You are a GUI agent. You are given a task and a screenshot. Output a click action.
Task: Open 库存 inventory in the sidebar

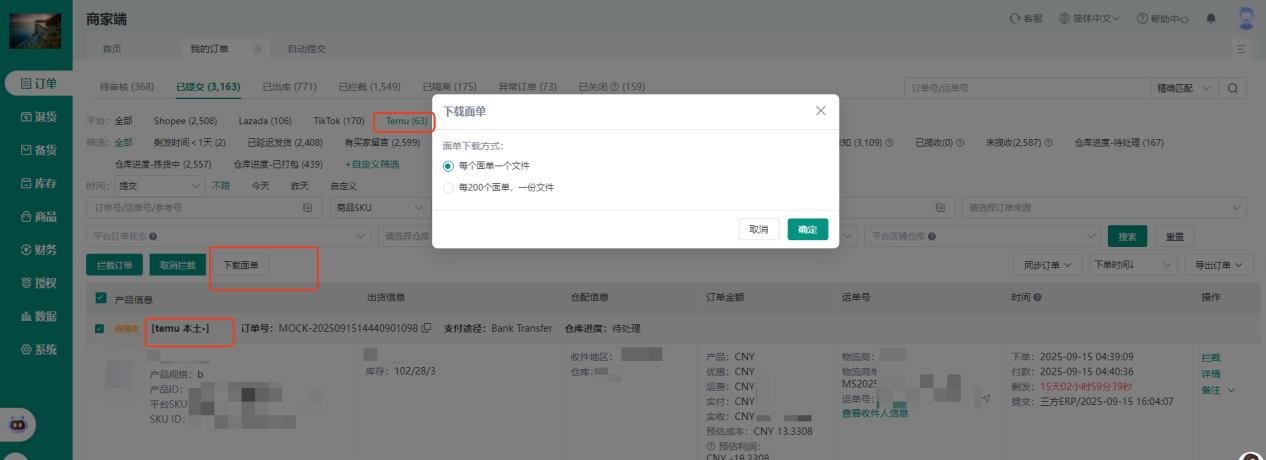[x=38, y=183]
